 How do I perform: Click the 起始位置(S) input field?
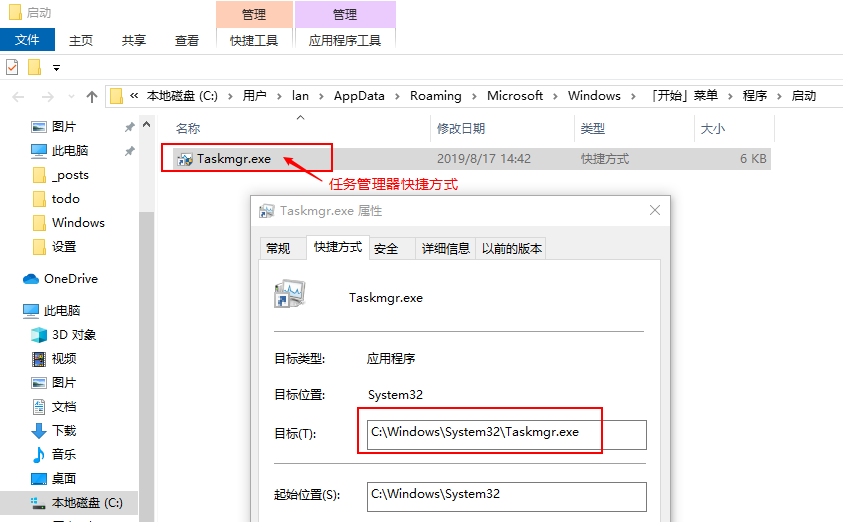[506, 496]
